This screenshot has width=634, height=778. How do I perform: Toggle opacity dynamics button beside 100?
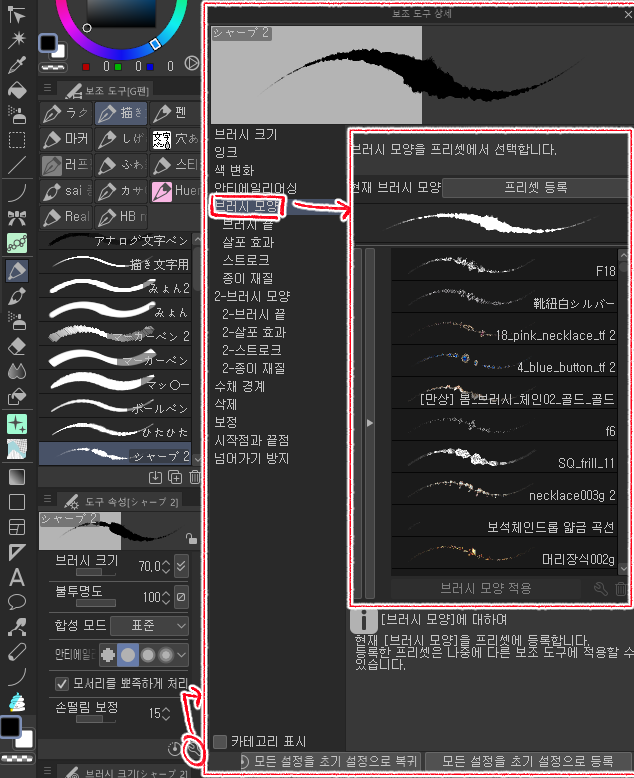pyautogui.click(x=182, y=597)
